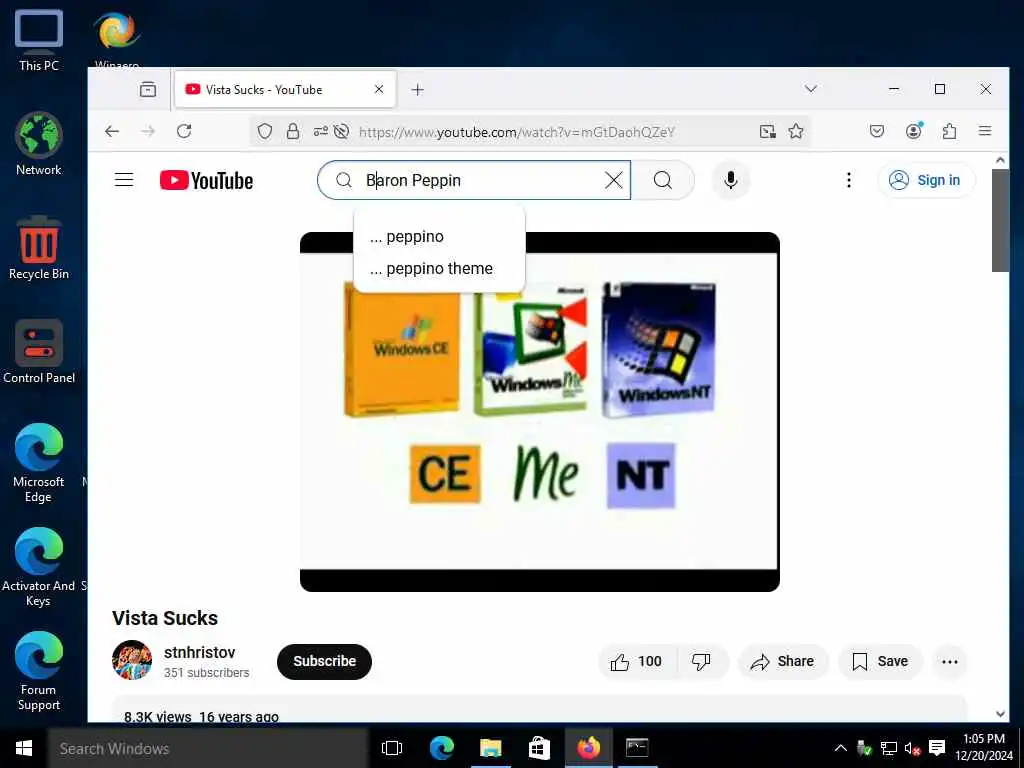The height and width of the screenshot is (768, 1024).
Task: Open the command prompt taskbar icon
Action: (x=637, y=748)
